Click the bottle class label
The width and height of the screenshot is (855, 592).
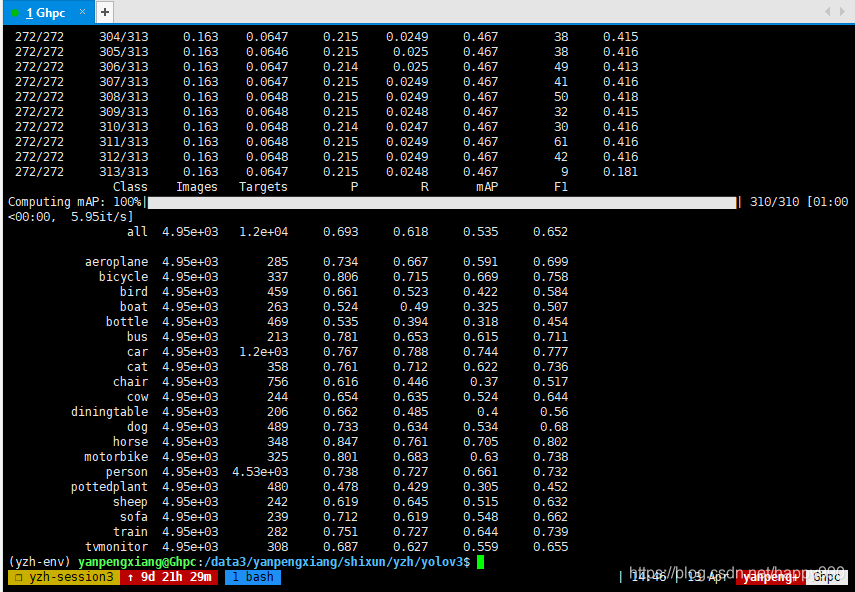point(127,322)
